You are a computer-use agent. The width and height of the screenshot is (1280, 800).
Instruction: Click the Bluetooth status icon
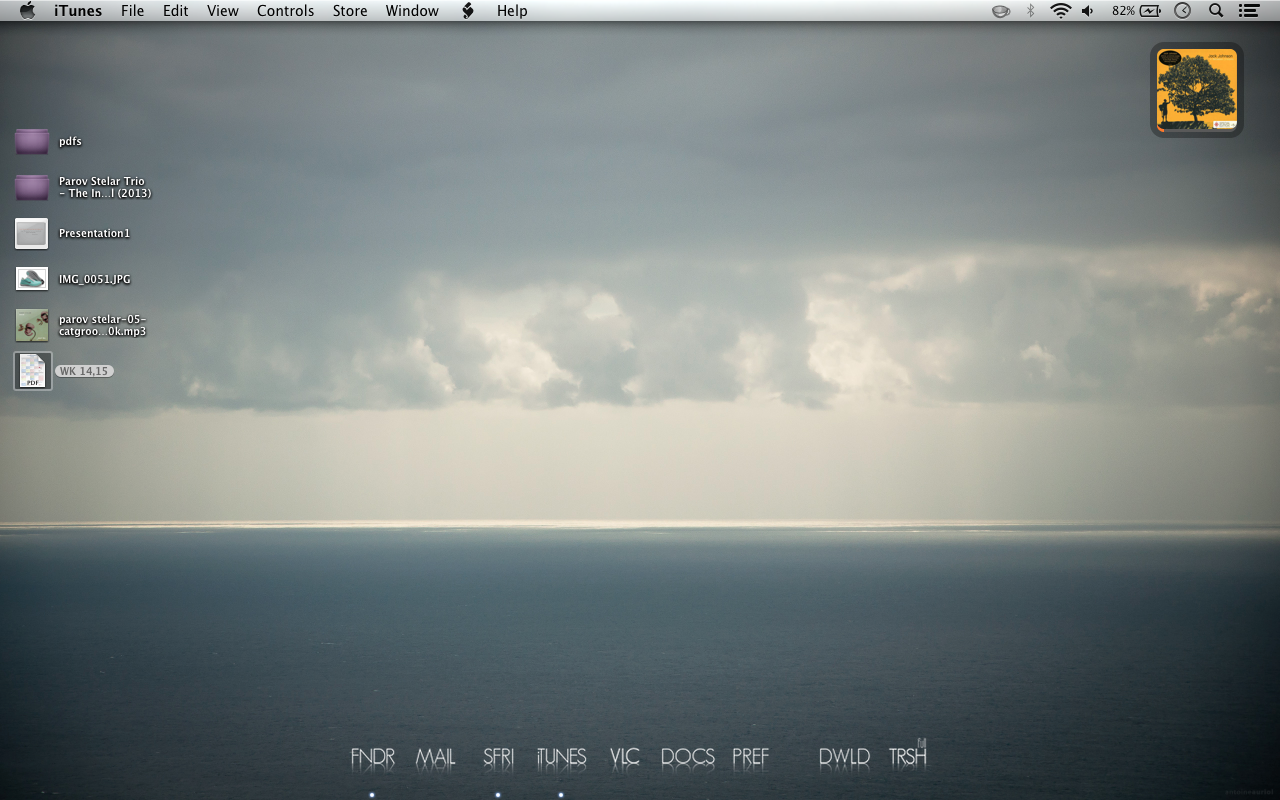1031,11
